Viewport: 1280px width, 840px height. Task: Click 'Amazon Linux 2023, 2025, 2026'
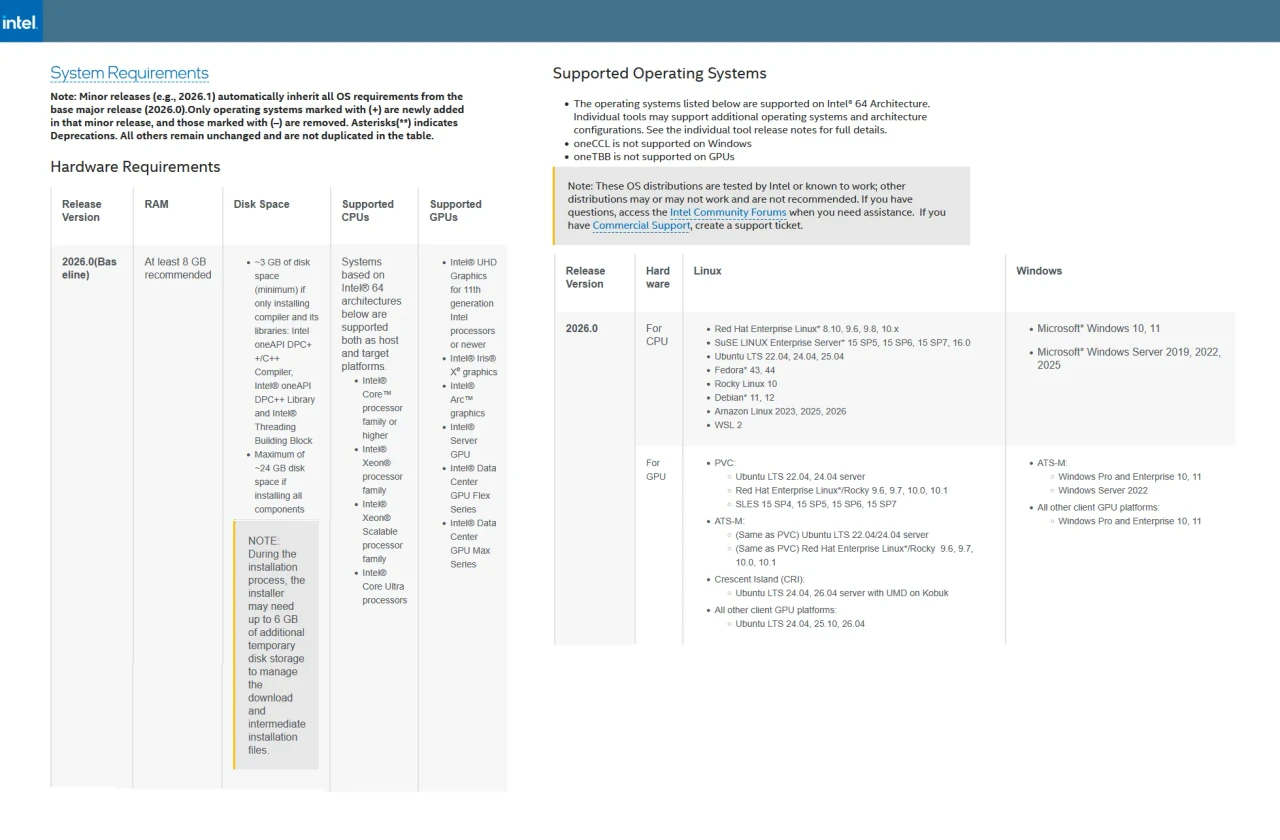(780, 412)
